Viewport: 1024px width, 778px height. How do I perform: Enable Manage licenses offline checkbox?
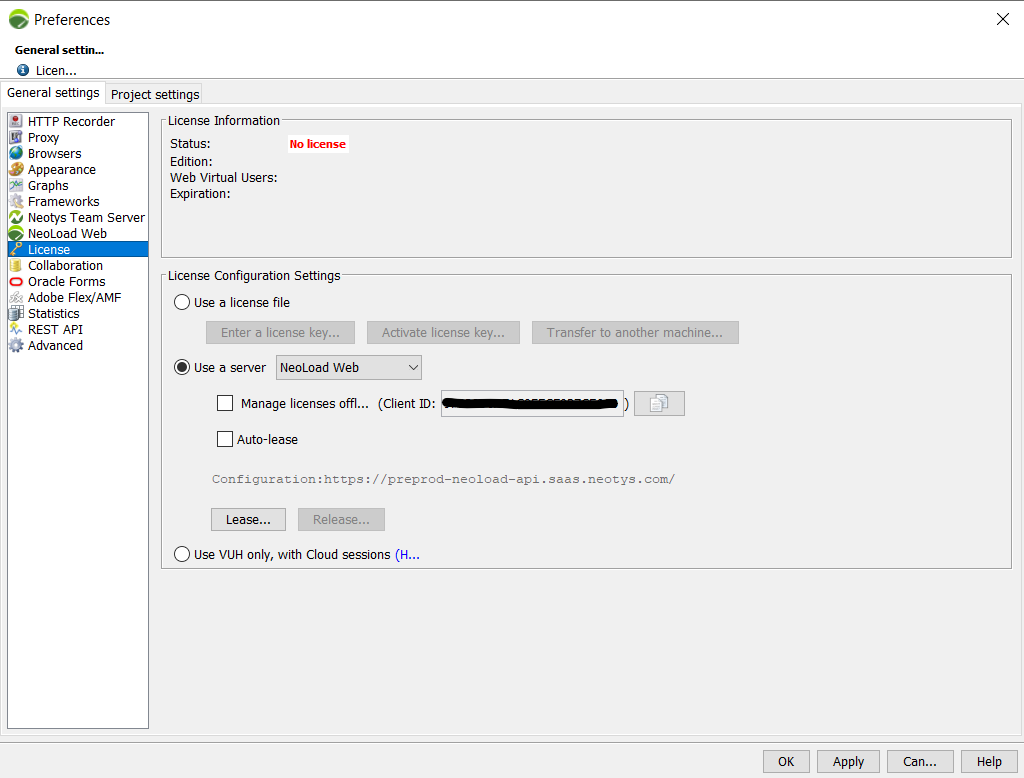coord(225,403)
